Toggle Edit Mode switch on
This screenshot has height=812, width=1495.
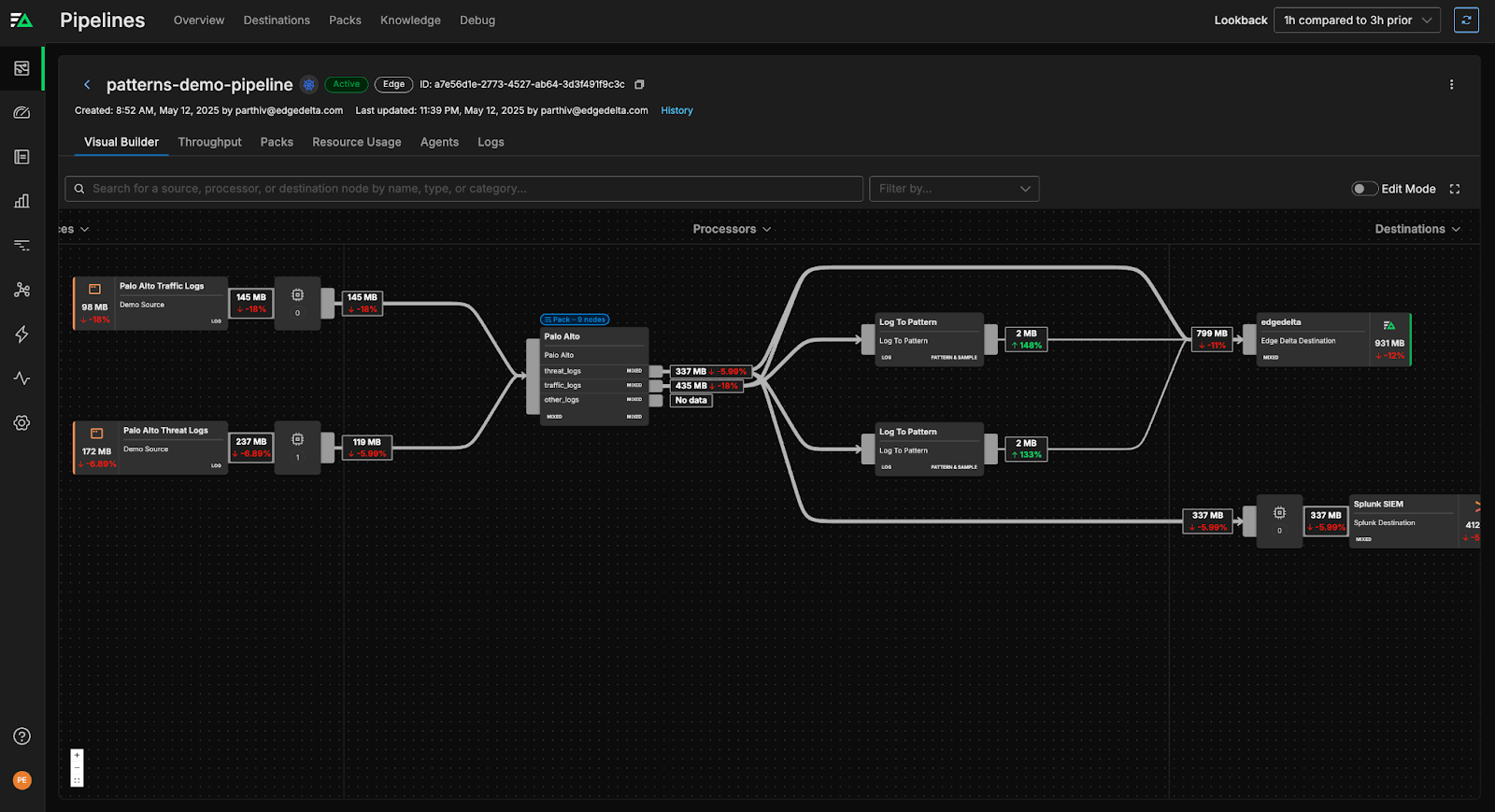click(1364, 189)
